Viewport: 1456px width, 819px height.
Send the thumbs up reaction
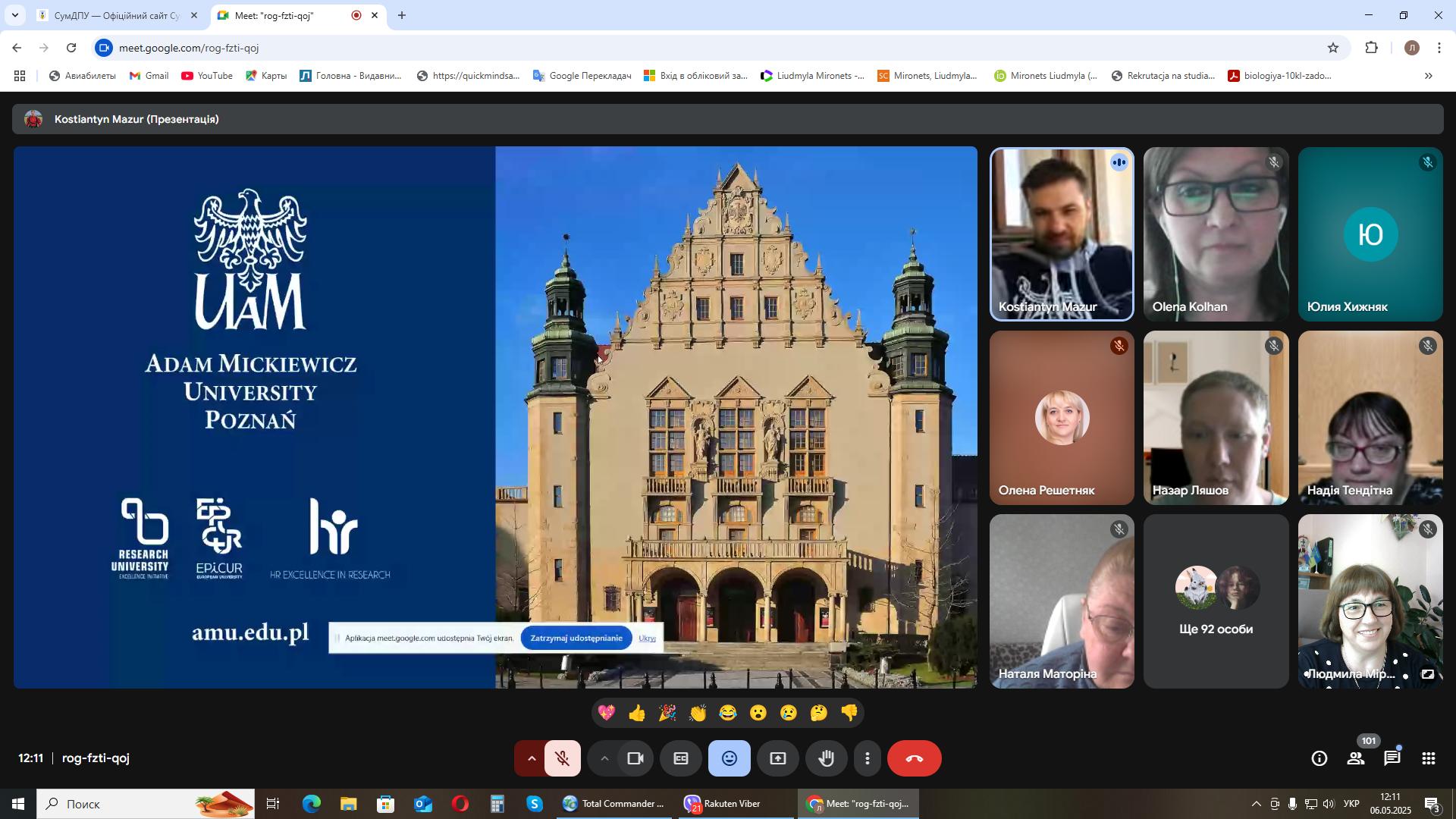click(x=637, y=713)
